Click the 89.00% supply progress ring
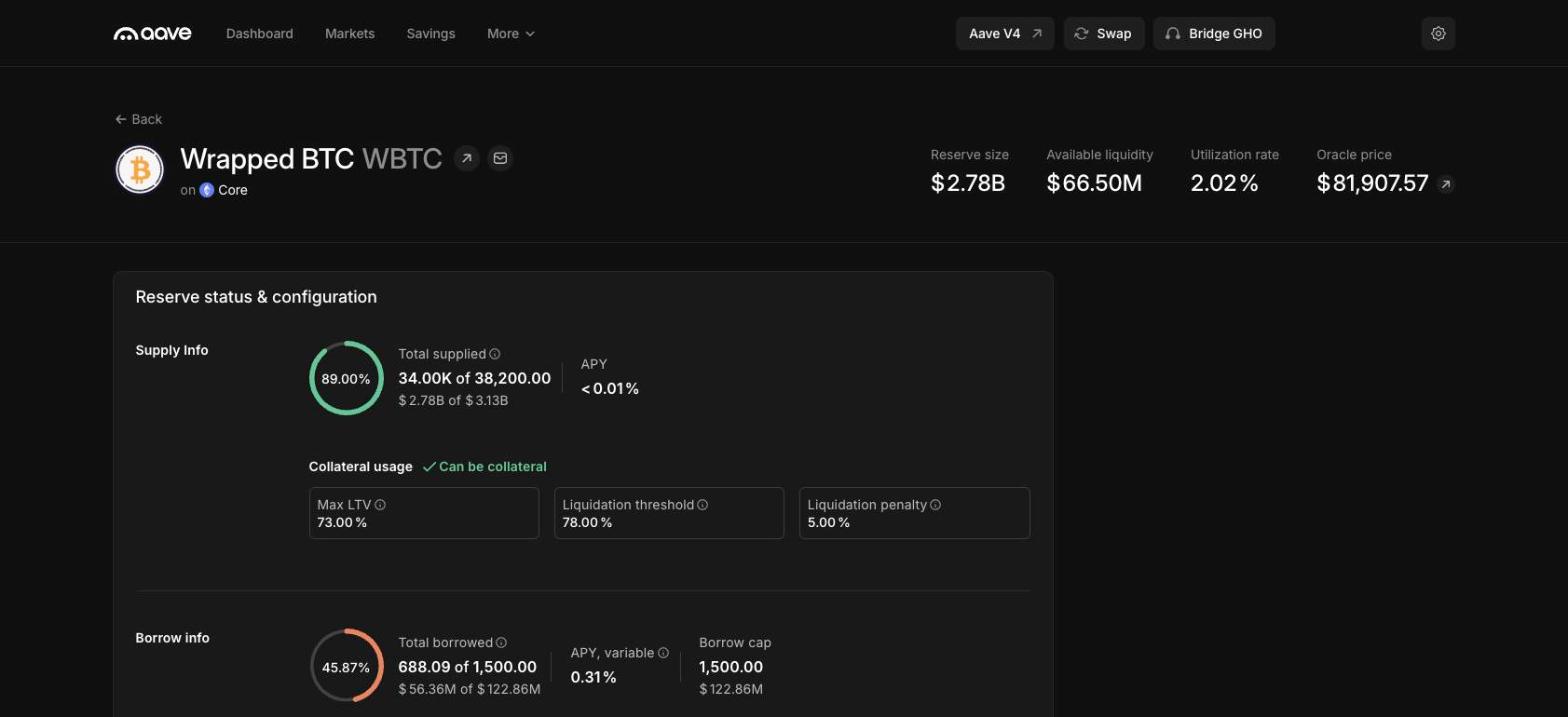1568x717 pixels. point(346,378)
